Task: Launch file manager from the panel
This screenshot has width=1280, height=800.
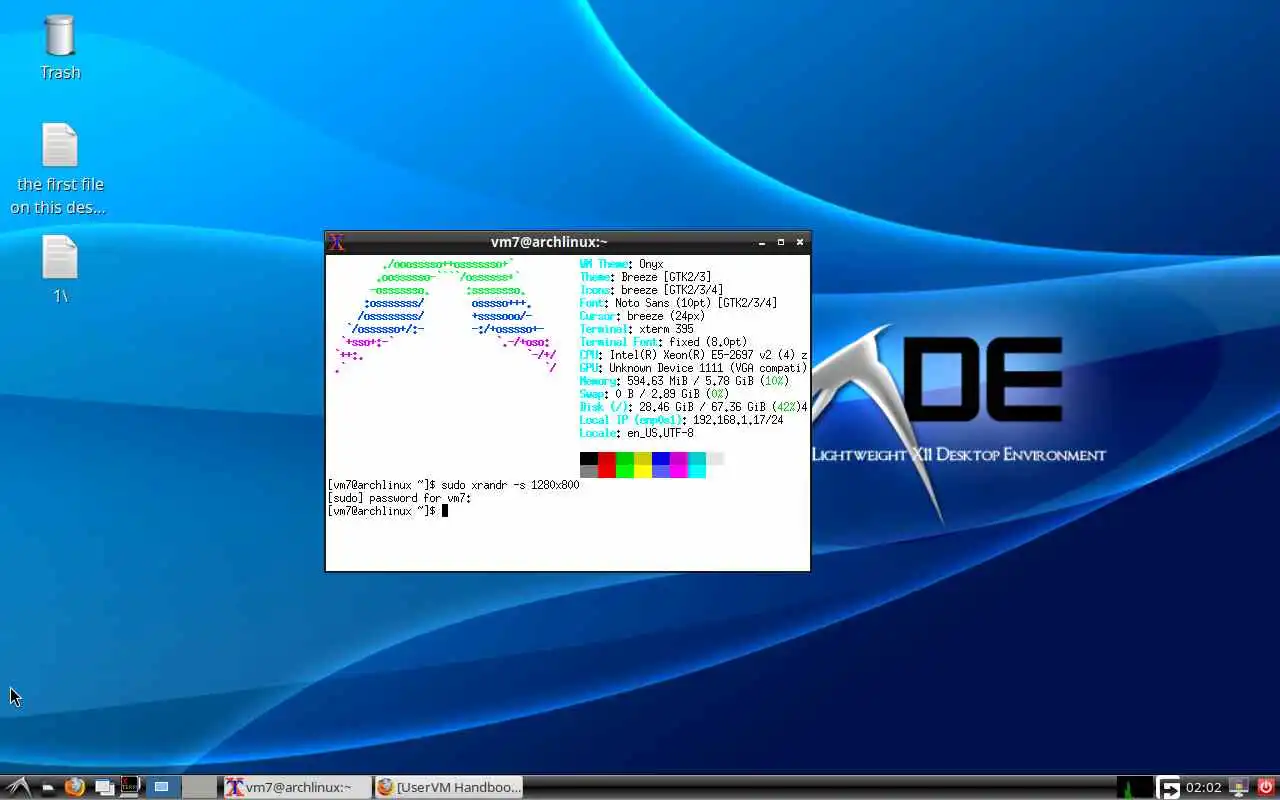Action: [x=48, y=788]
